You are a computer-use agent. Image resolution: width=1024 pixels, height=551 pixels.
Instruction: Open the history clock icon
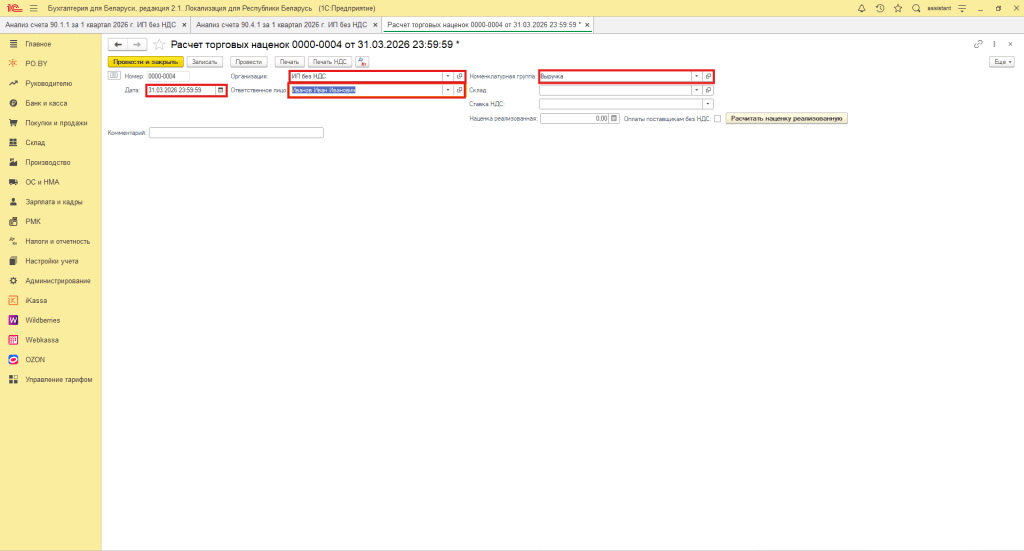tap(879, 8)
